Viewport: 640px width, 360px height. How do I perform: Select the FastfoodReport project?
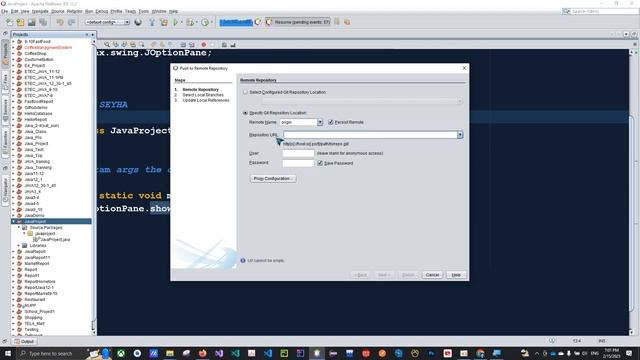coord(39,101)
